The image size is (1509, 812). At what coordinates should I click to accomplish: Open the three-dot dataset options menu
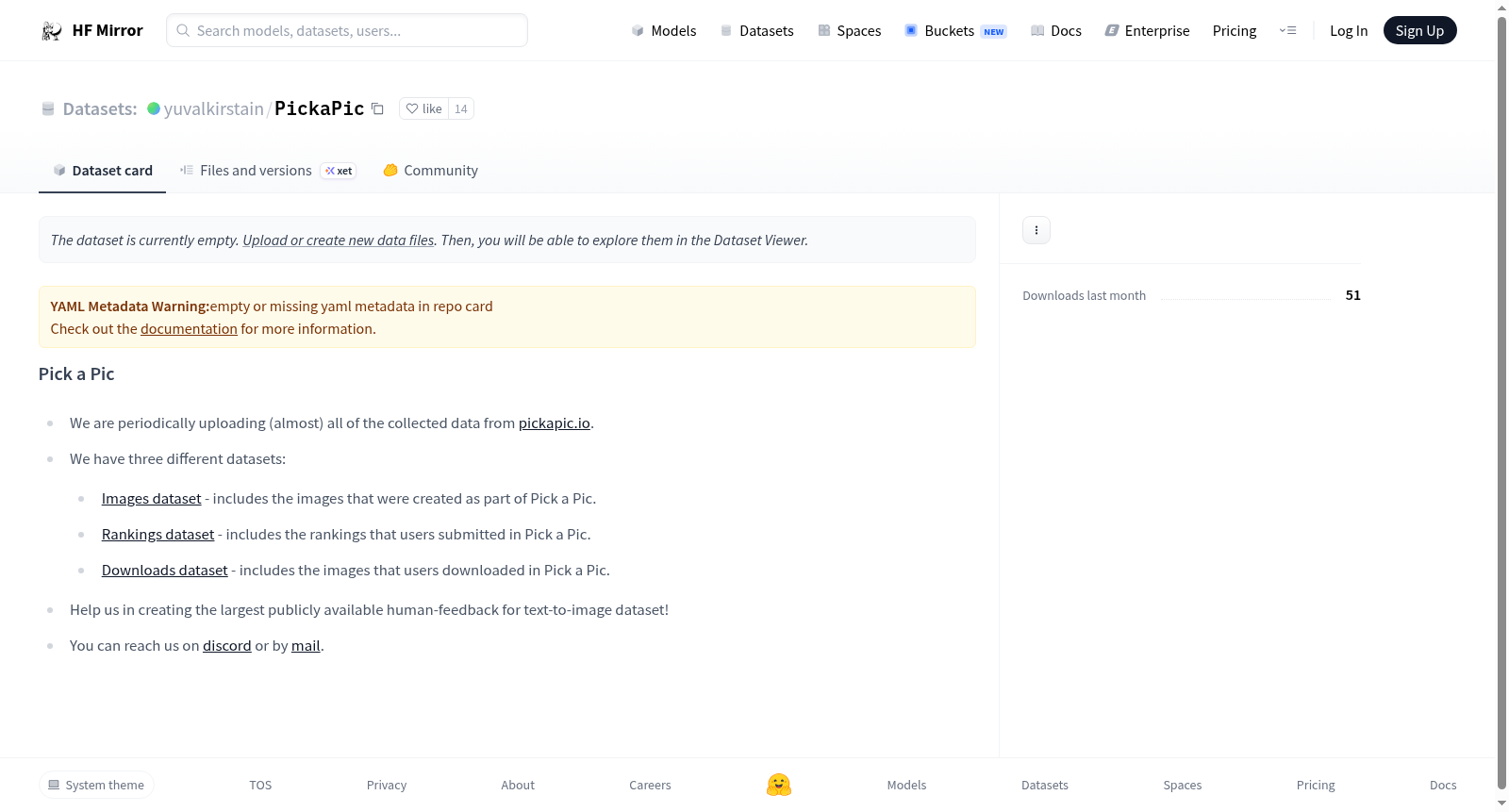pos(1036,230)
